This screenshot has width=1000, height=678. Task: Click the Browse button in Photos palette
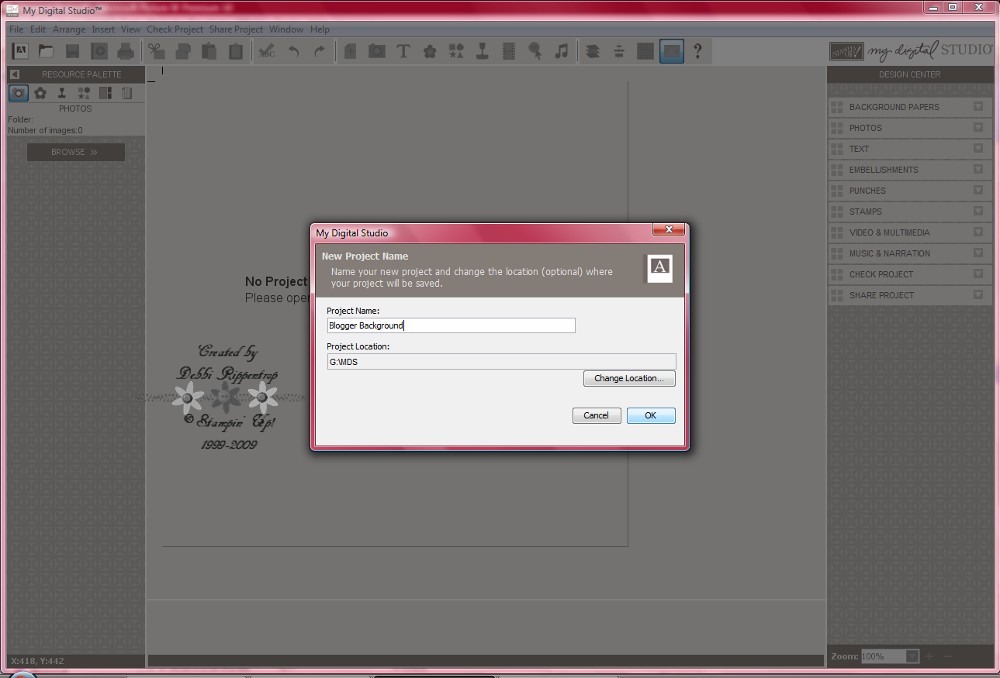tap(75, 152)
